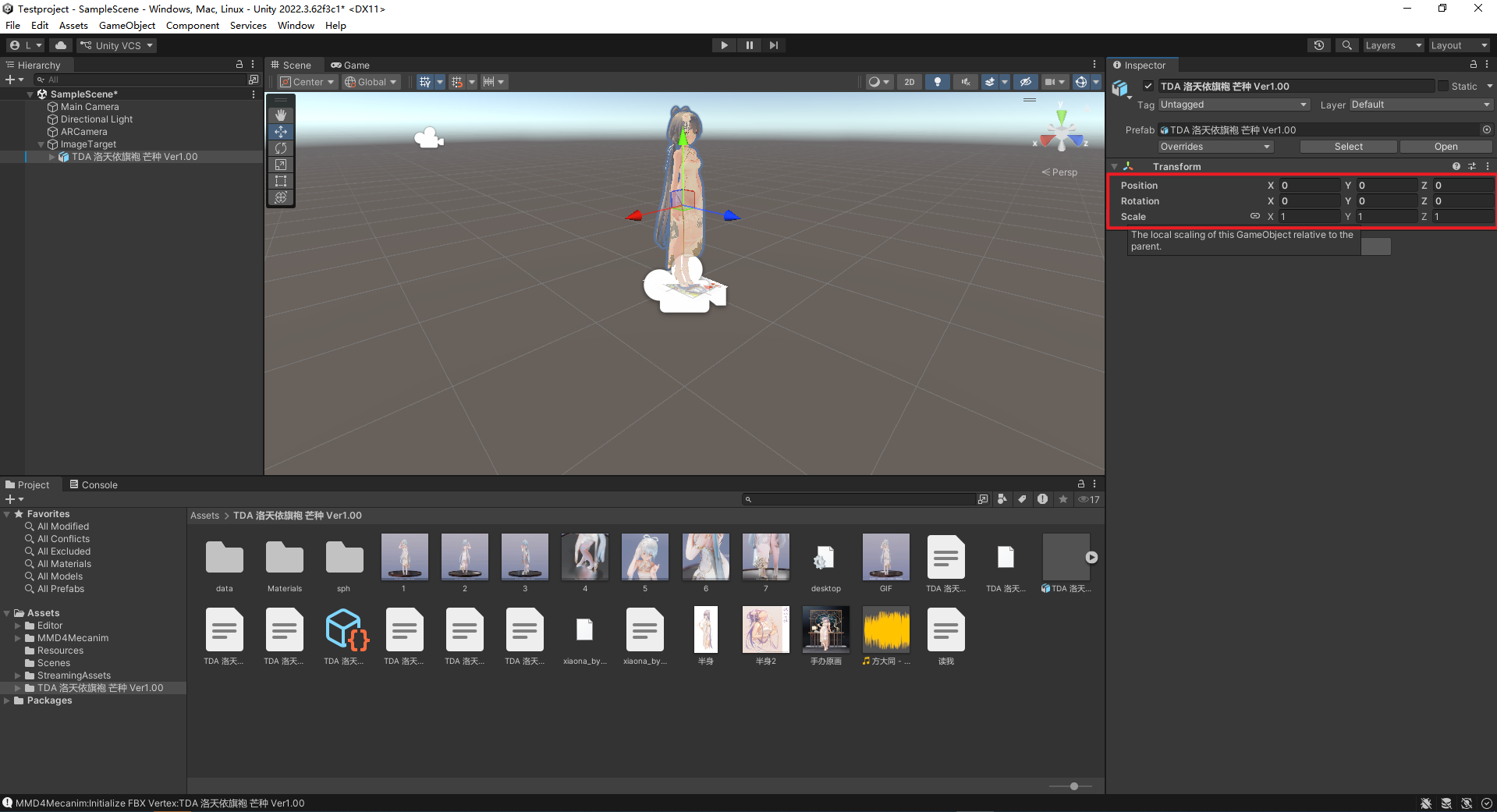Search by label tag icon in Project
This screenshot has width=1497, height=812.
click(x=1022, y=499)
